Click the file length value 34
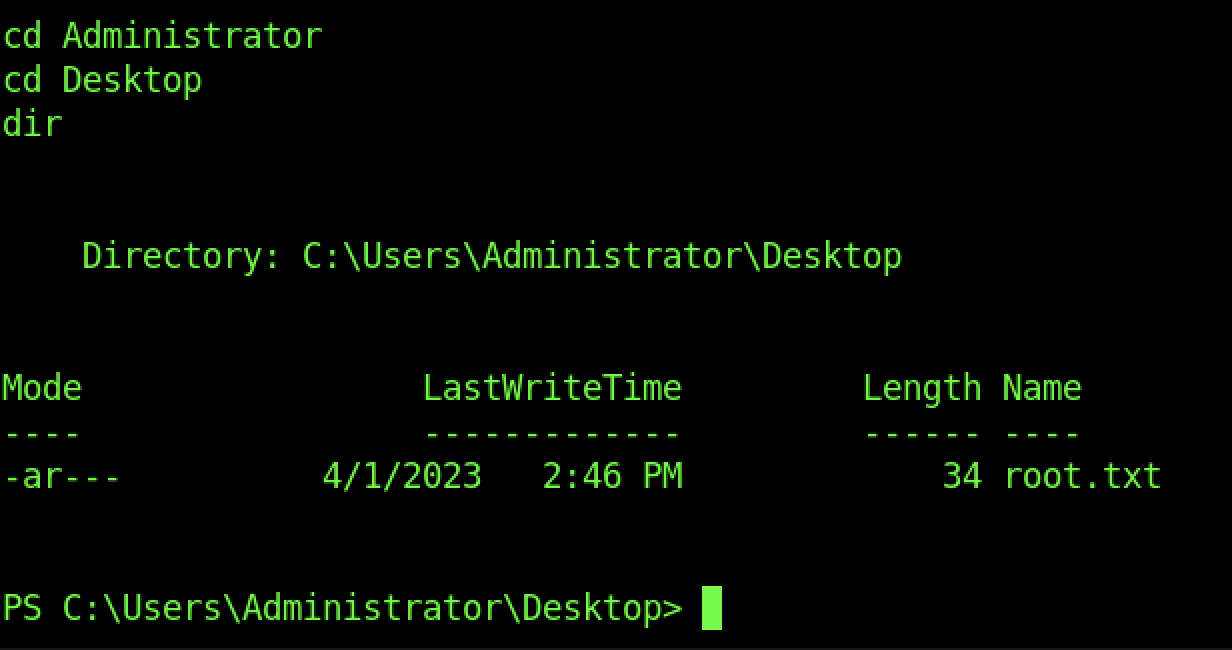Image resolution: width=1232 pixels, height=650 pixels. [x=962, y=476]
